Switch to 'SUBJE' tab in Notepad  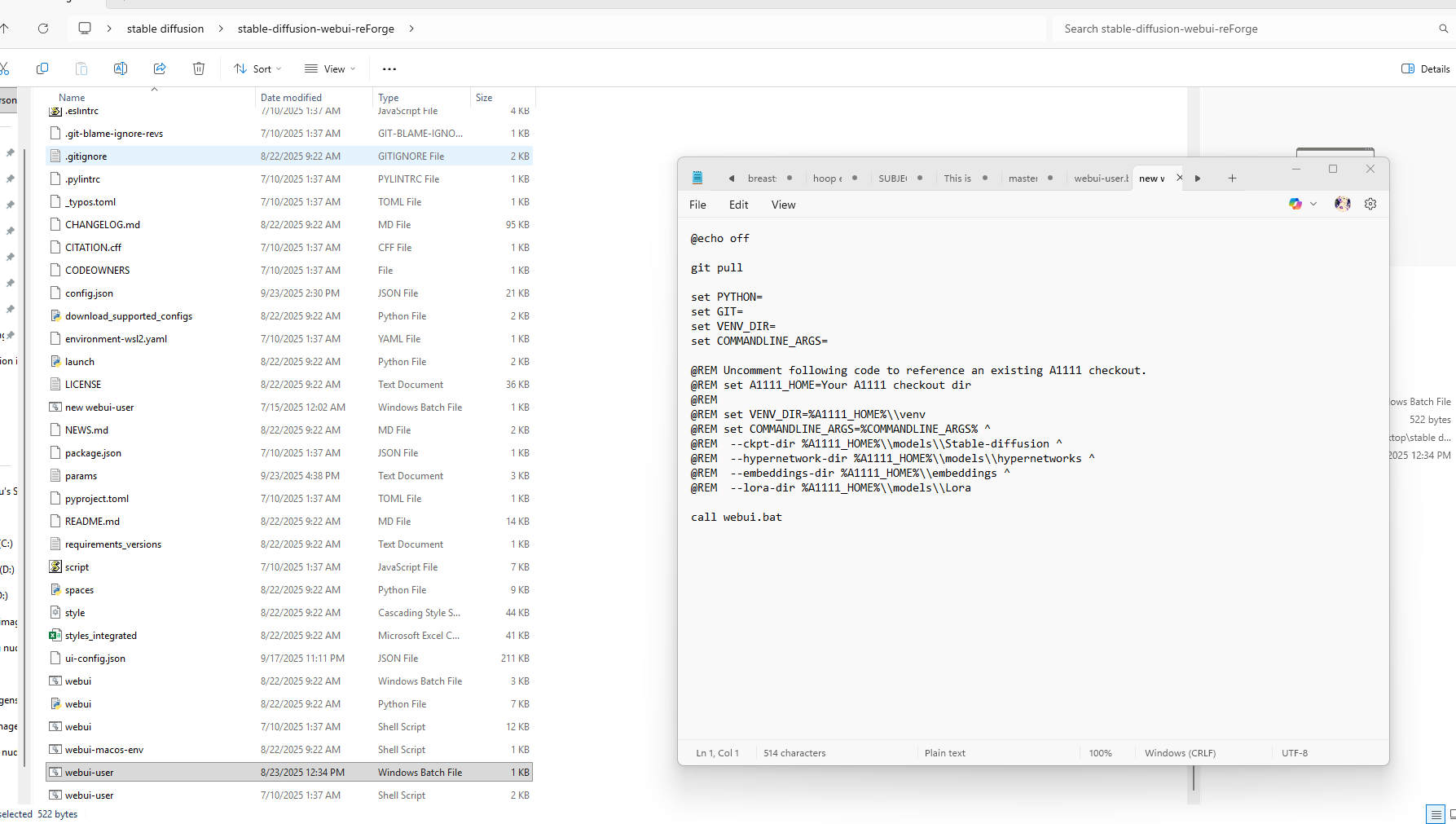pyautogui.click(x=892, y=178)
